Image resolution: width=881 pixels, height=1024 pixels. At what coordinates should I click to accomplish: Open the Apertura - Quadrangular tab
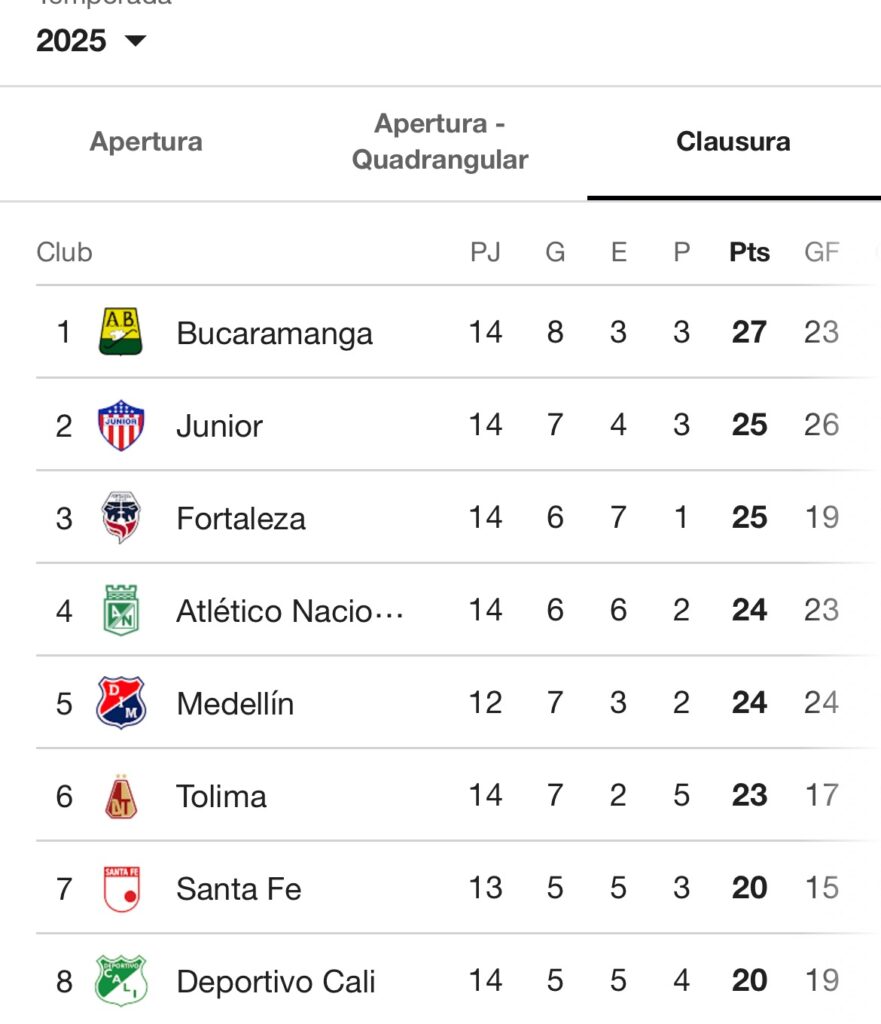440,142
